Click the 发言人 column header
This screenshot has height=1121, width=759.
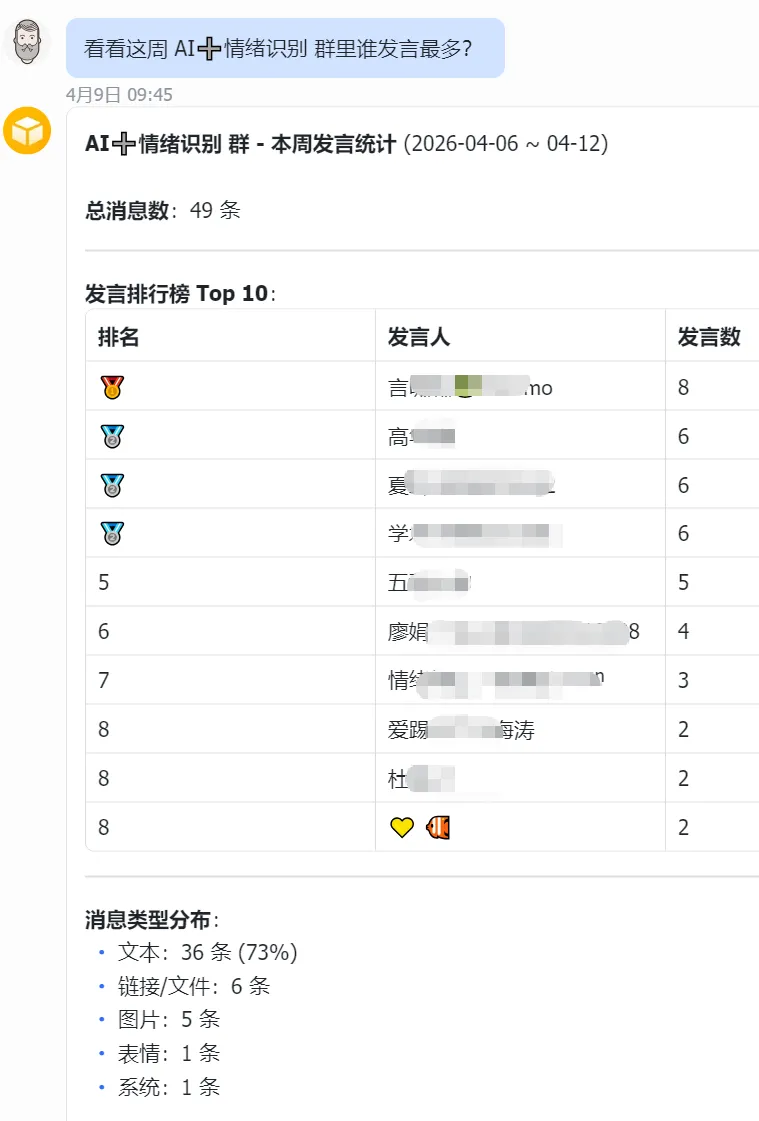pos(418,337)
